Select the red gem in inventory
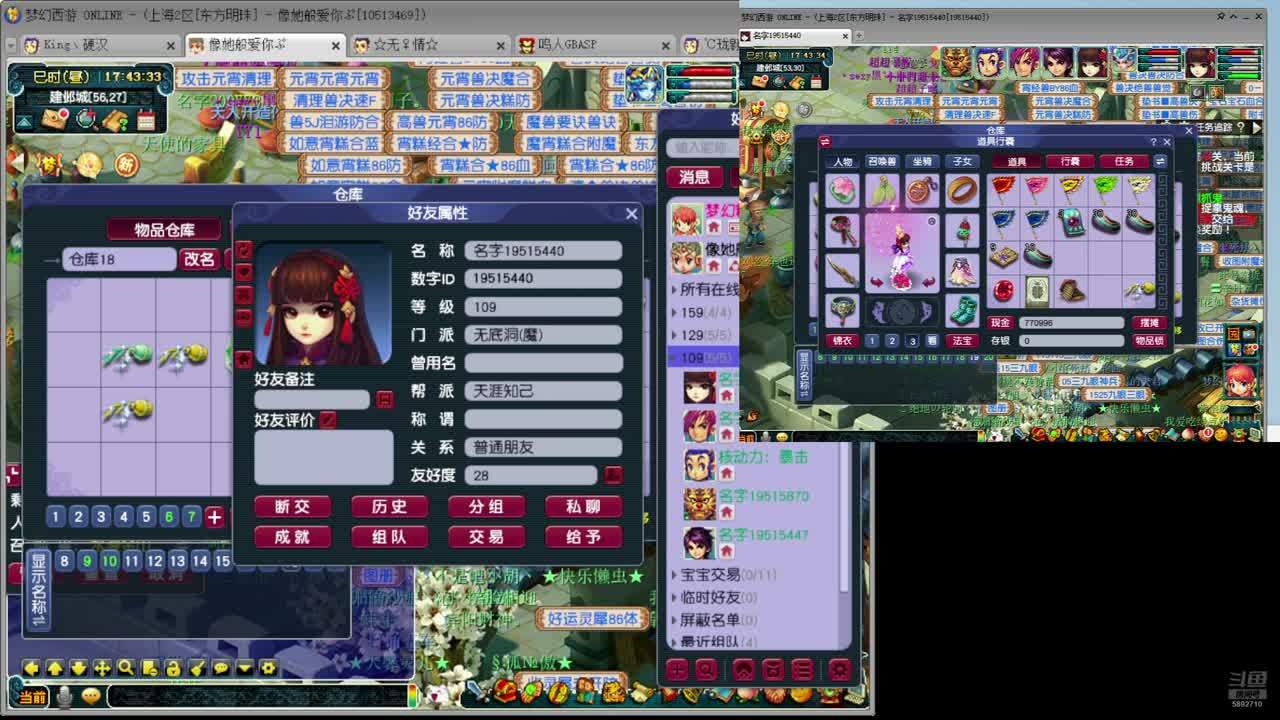The image size is (1280, 720). pos(1003,291)
